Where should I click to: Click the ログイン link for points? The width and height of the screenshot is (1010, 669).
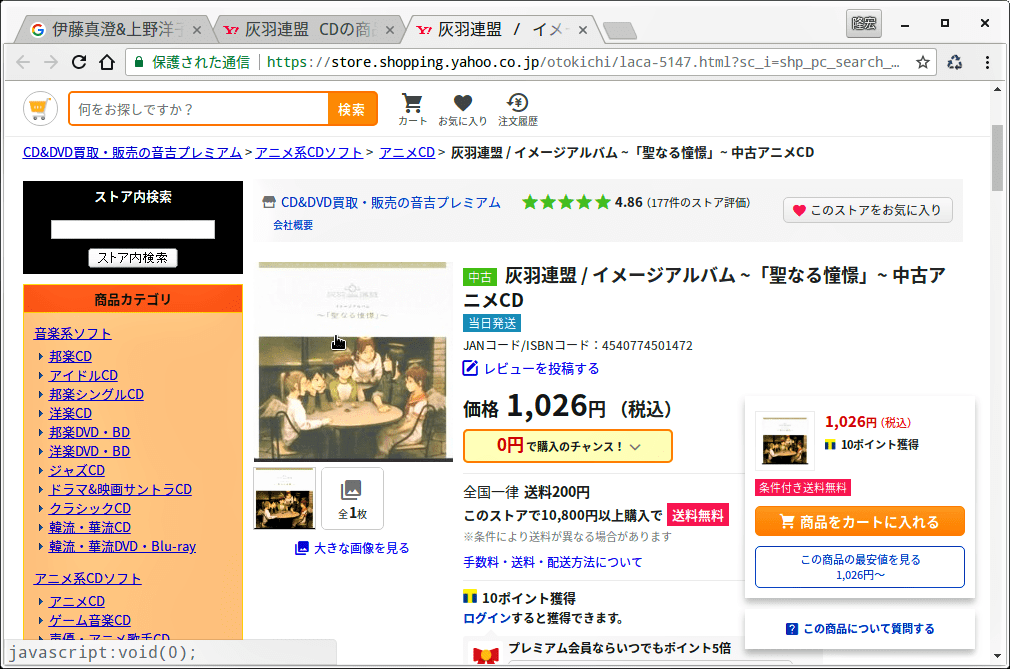487,618
